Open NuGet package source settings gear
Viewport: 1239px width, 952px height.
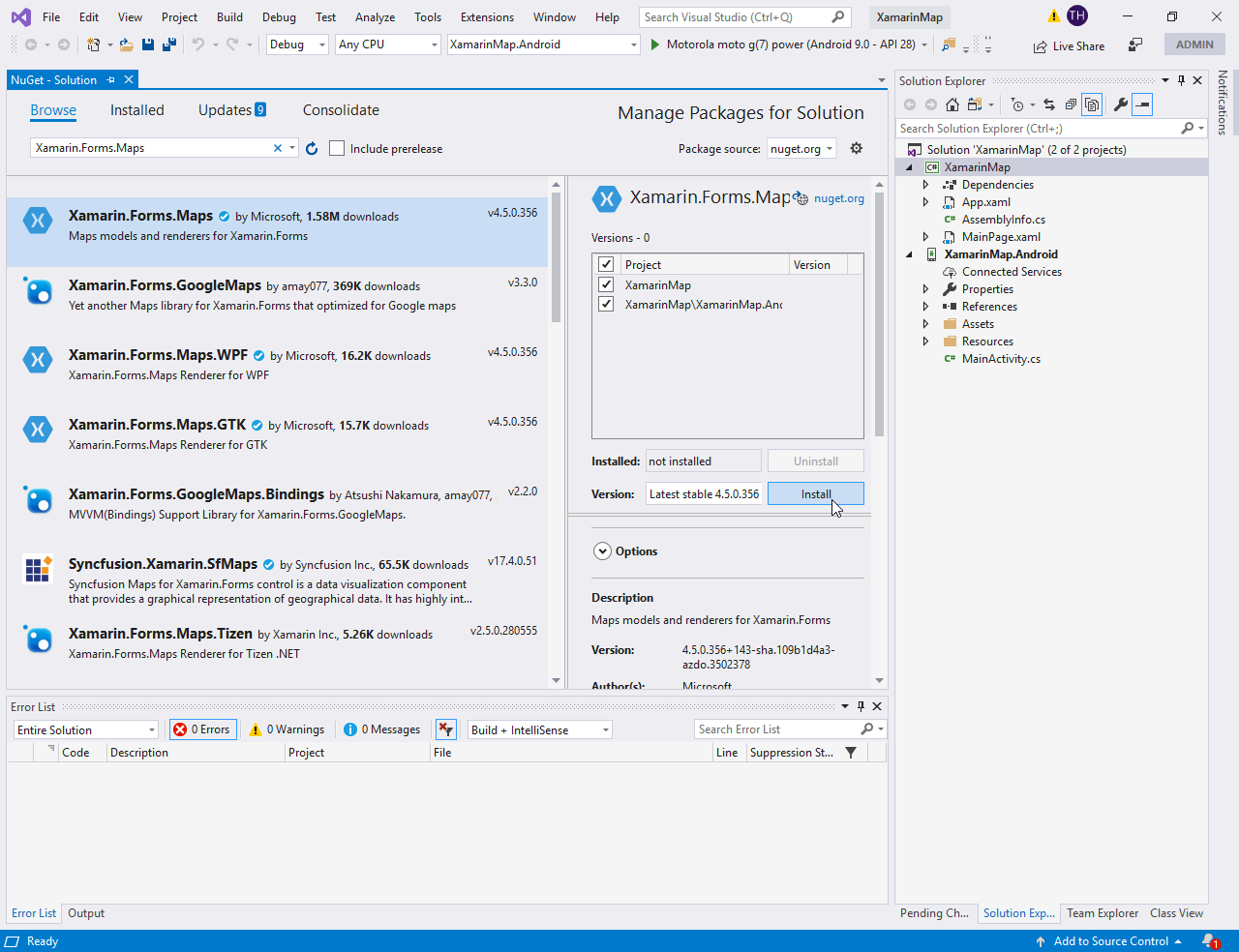(x=856, y=148)
